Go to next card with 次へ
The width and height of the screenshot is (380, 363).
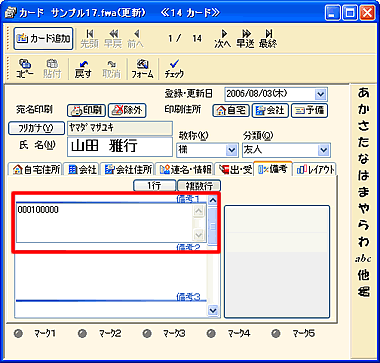[x=223, y=39]
